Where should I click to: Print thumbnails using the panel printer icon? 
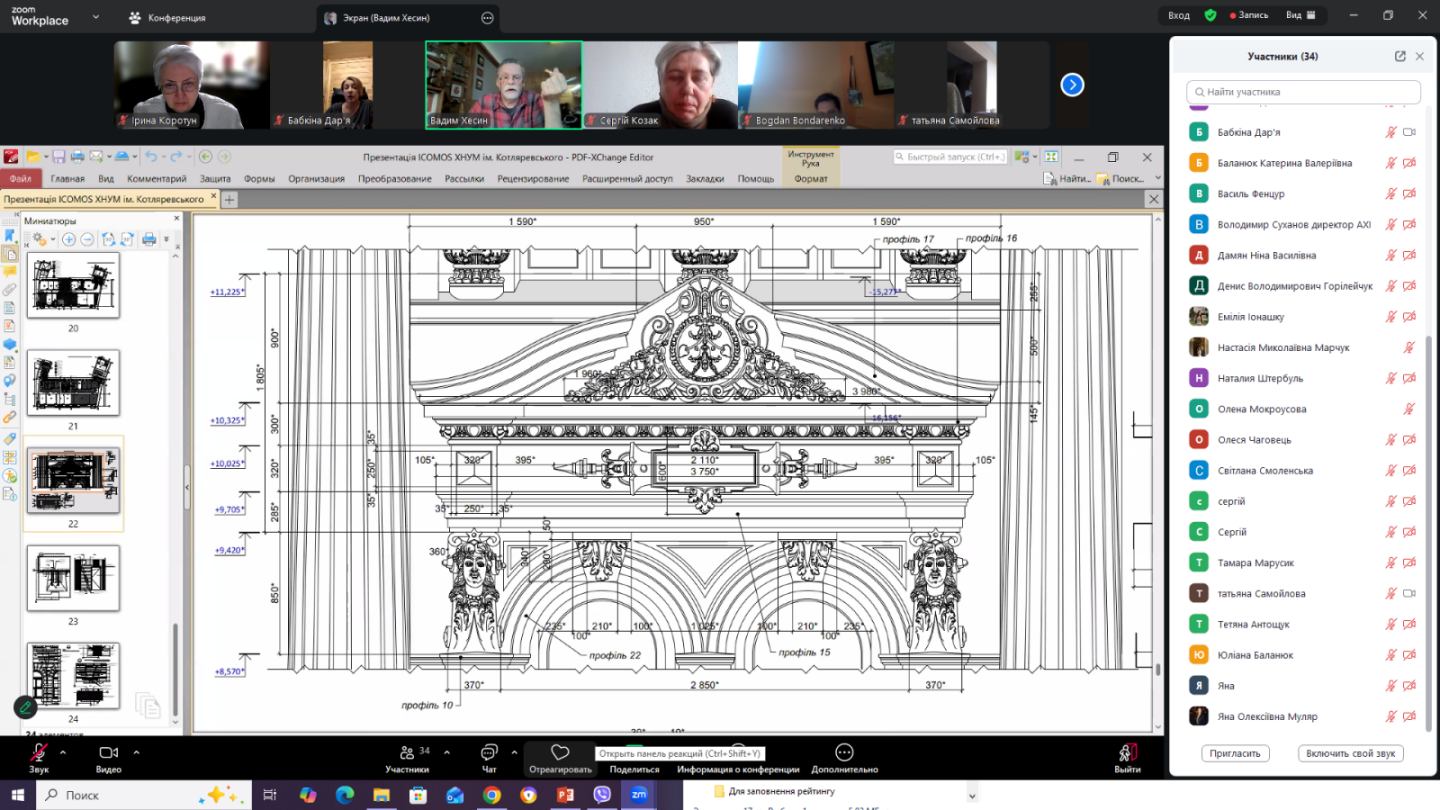(149, 239)
